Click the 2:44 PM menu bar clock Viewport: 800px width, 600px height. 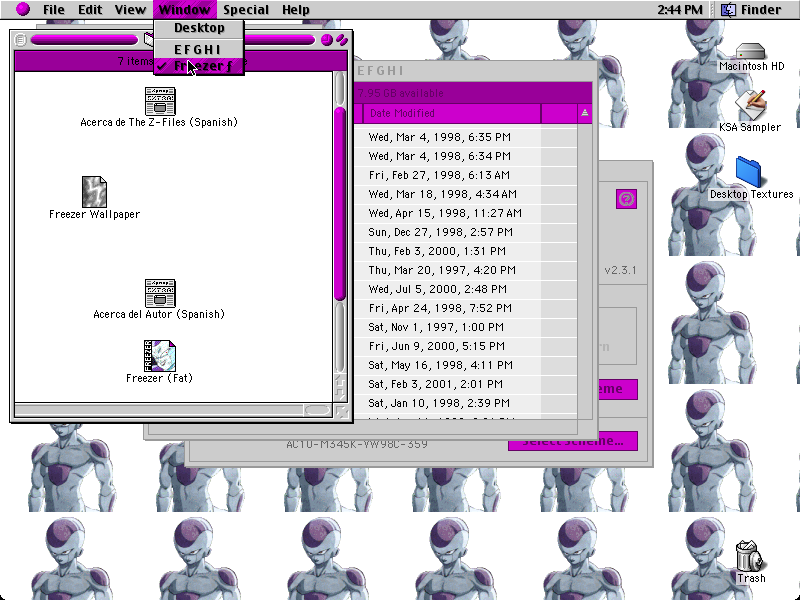[680, 10]
